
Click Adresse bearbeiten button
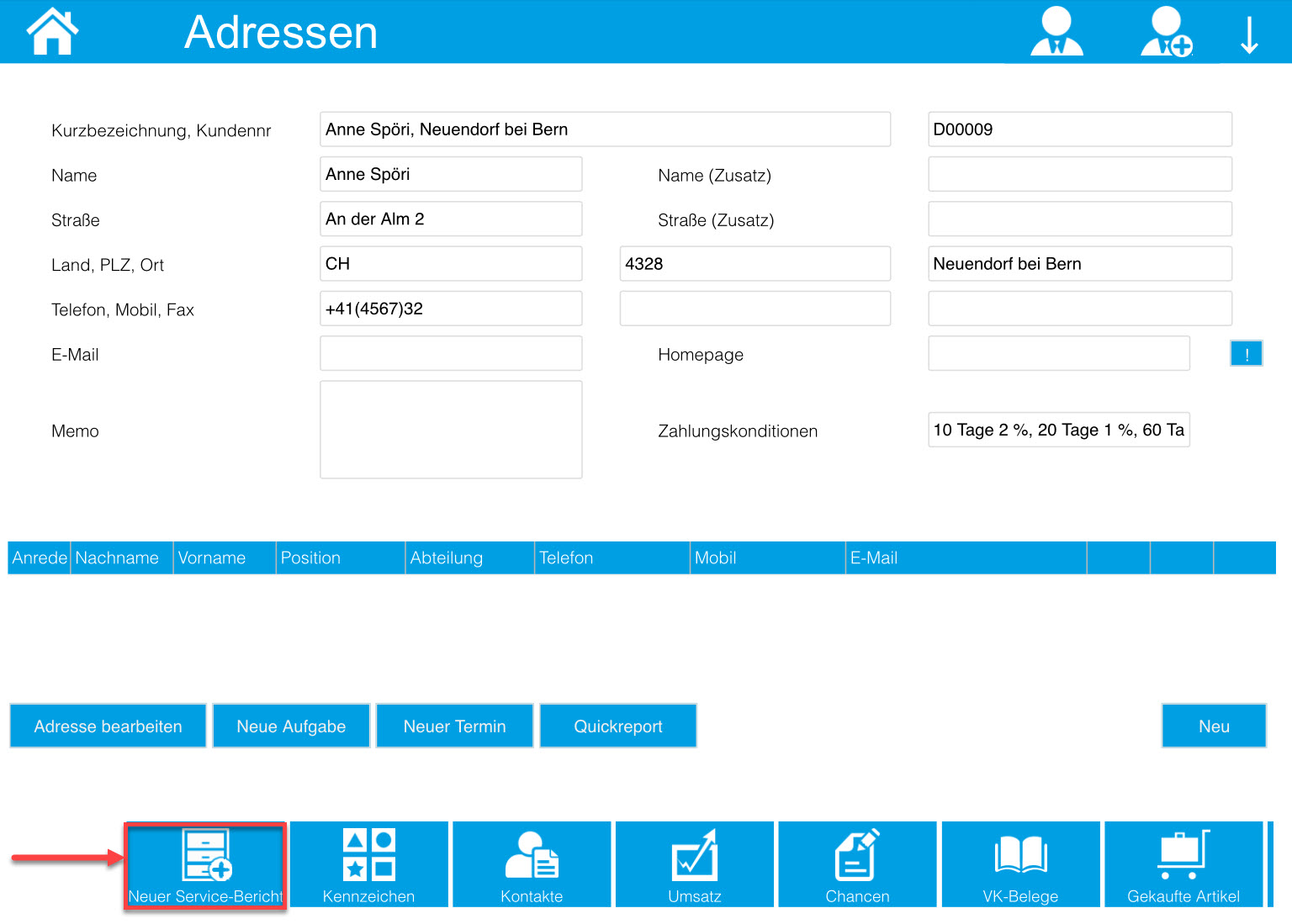108,726
